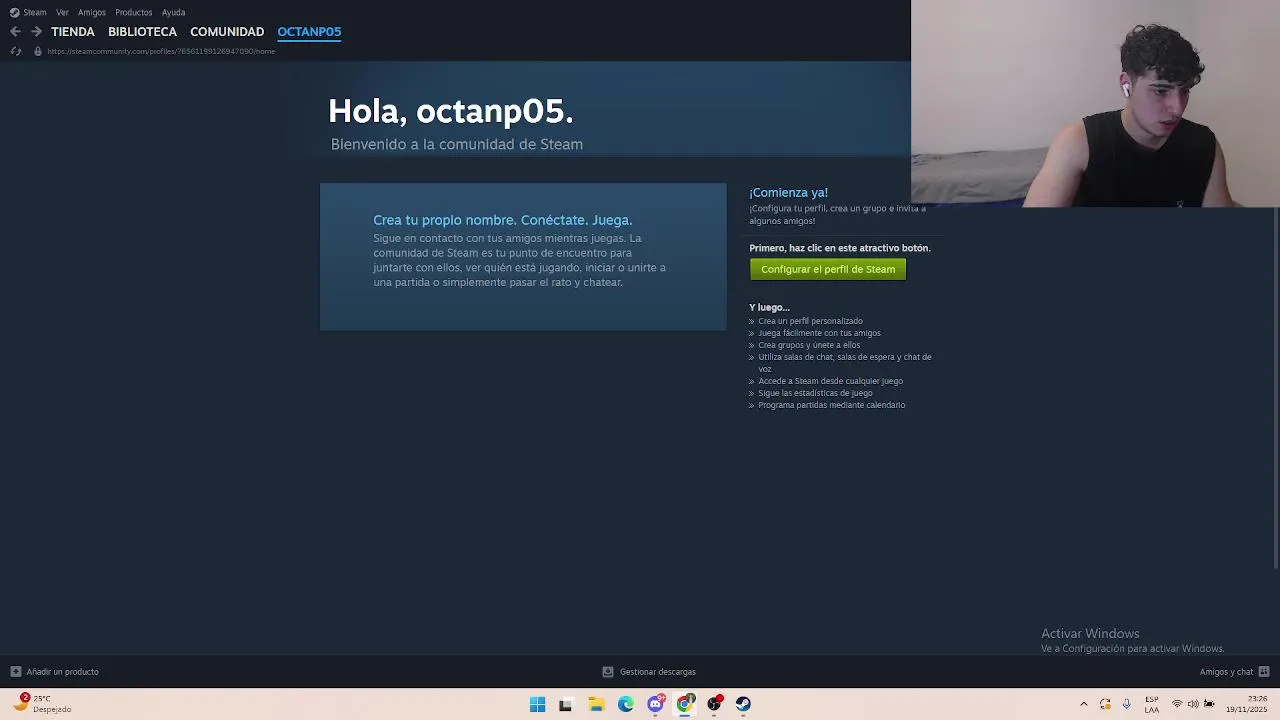Click the plus icon beside Añadir un producto

click(x=15, y=672)
